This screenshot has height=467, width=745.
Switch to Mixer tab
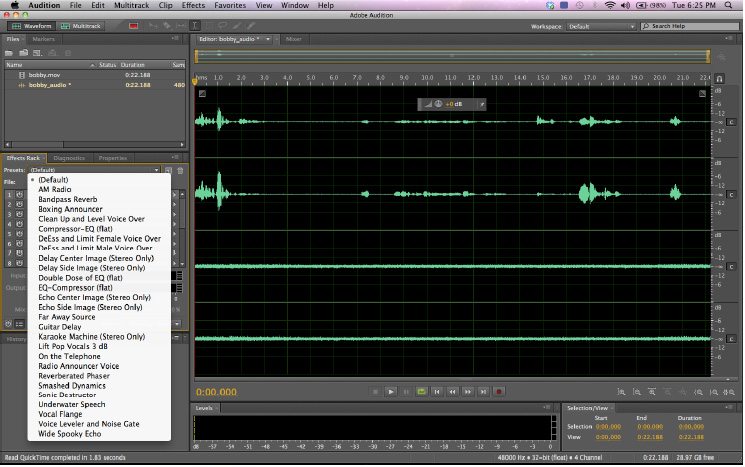click(x=294, y=39)
